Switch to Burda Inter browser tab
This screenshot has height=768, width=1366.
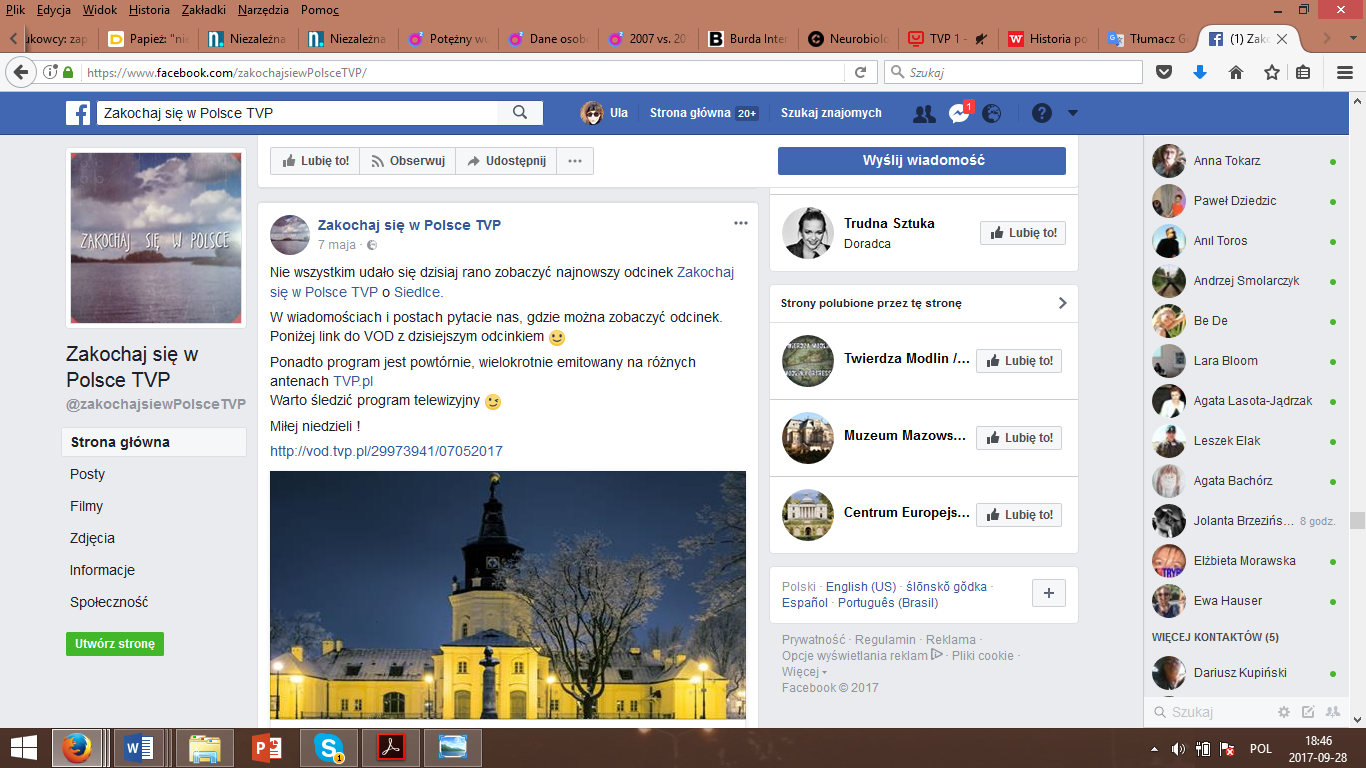pyautogui.click(x=747, y=39)
